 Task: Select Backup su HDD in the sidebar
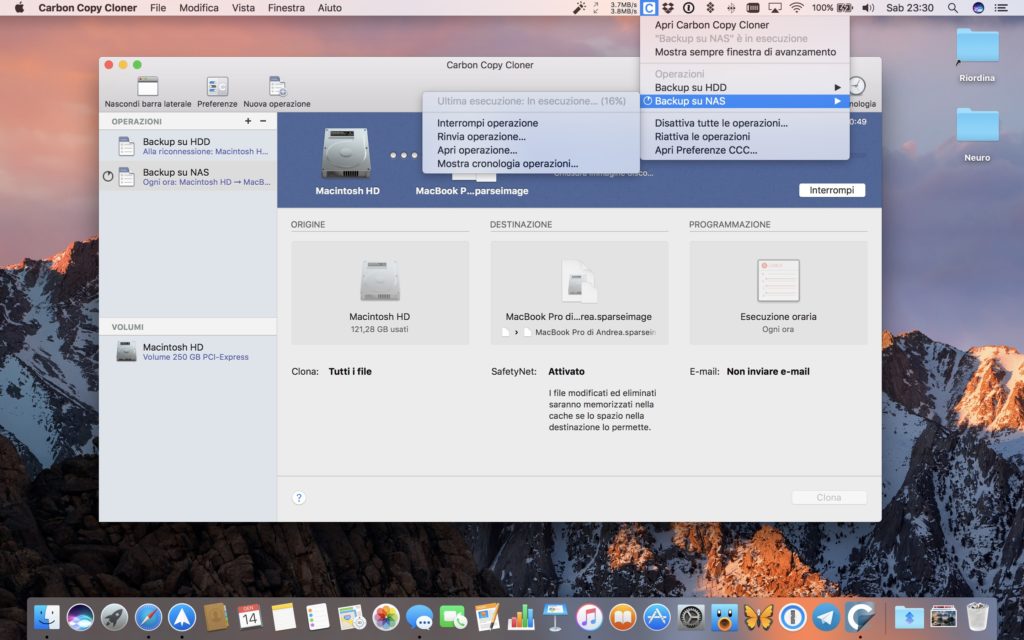coord(188,146)
